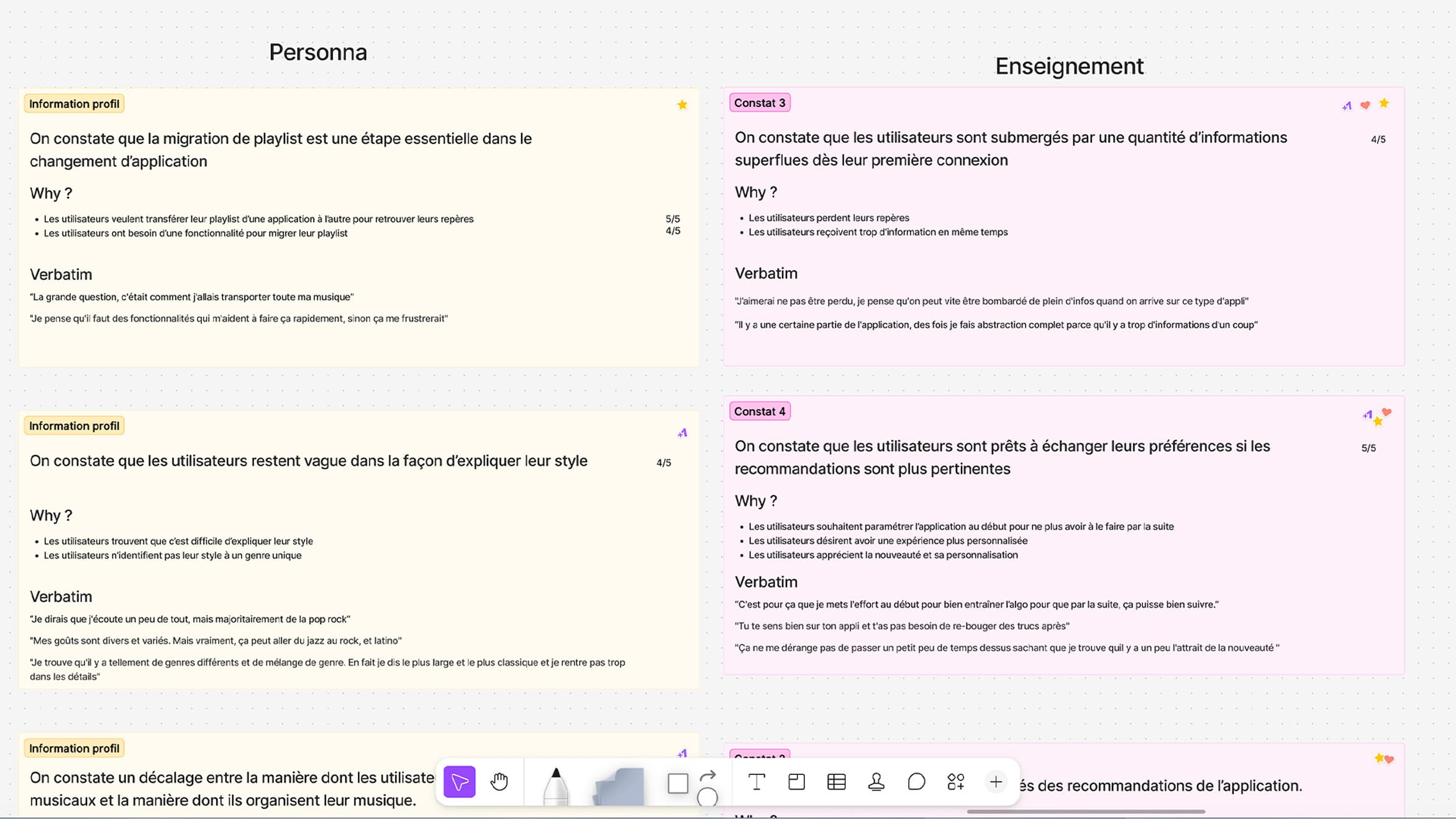
Task: Click the 5/5 score on migration card
Action: 673,219
